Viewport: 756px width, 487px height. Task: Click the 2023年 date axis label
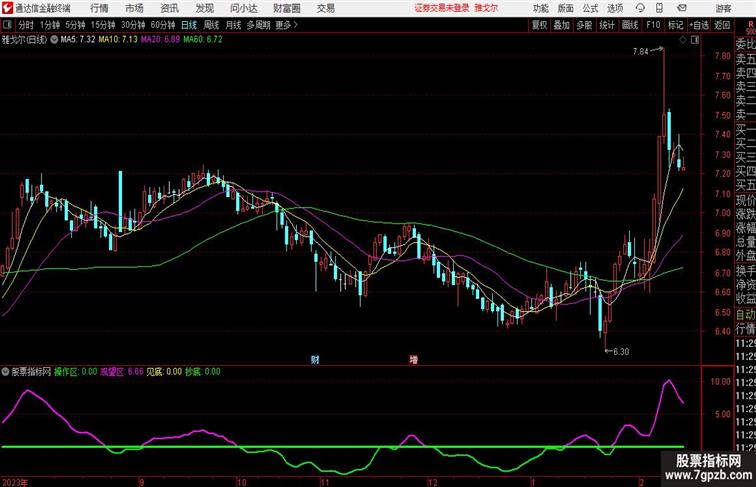tap(15, 482)
